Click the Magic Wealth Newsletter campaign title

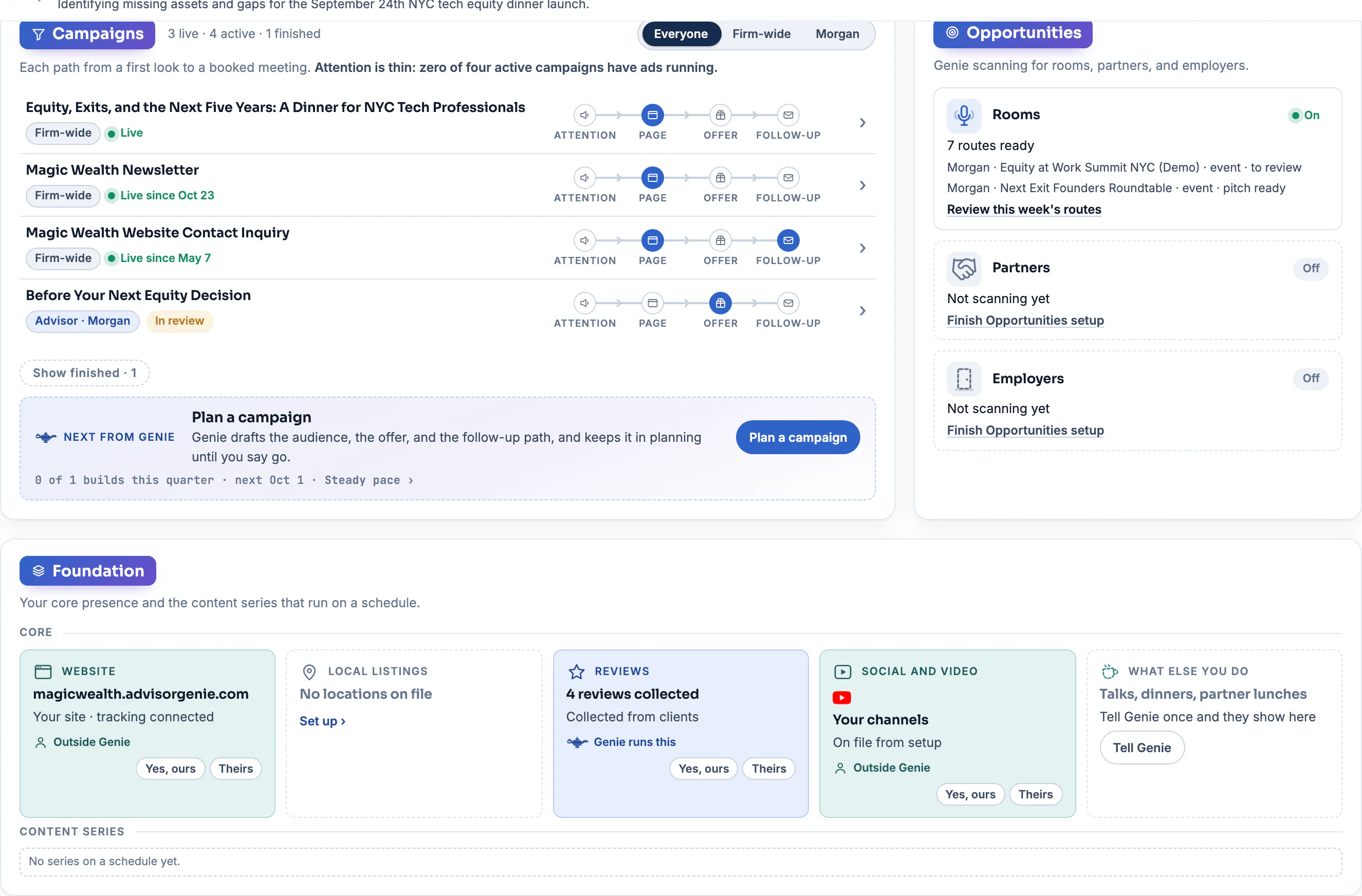[x=112, y=170]
